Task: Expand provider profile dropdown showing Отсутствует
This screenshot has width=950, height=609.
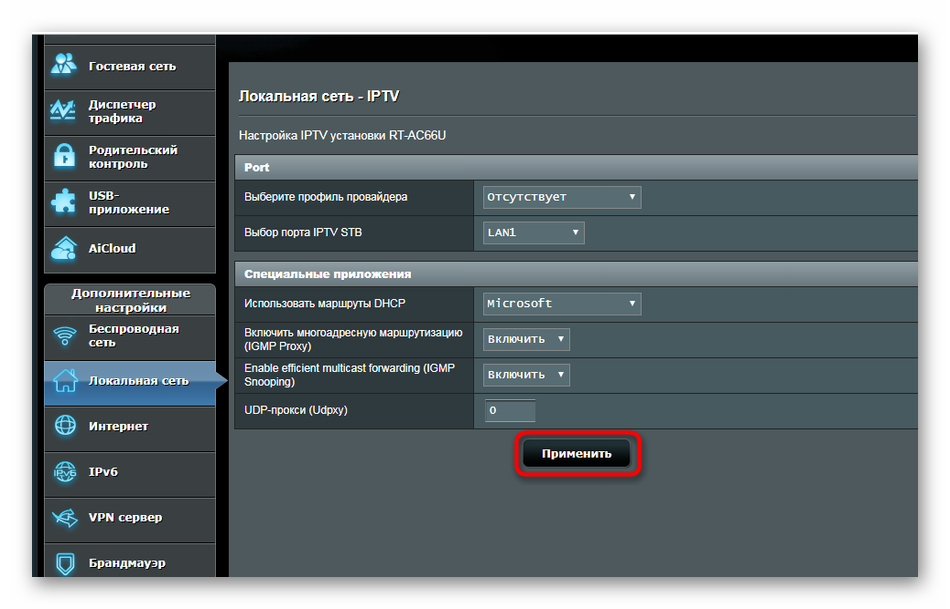Action: click(561, 197)
